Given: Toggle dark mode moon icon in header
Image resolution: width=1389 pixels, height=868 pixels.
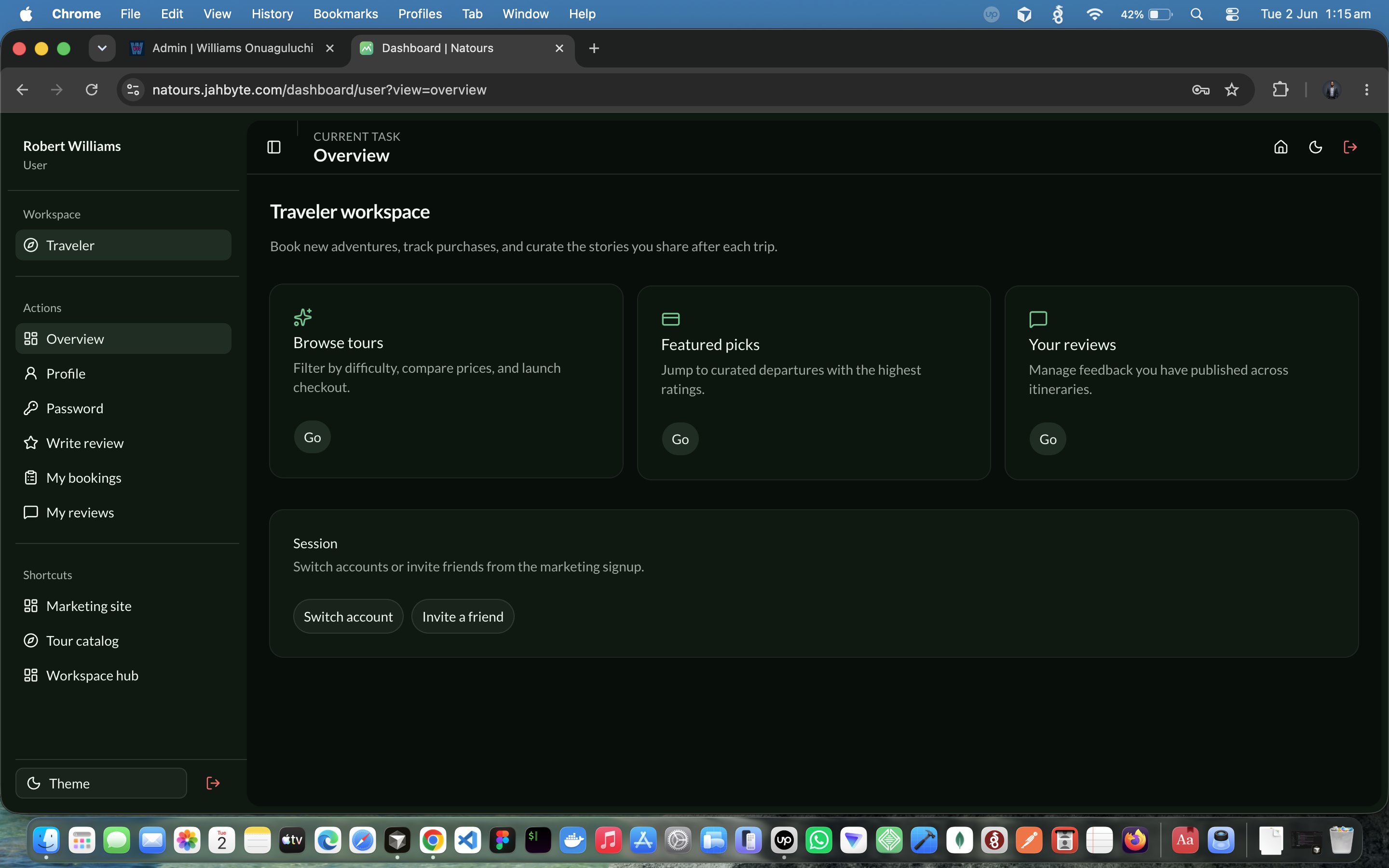Looking at the screenshot, I should (1316, 148).
